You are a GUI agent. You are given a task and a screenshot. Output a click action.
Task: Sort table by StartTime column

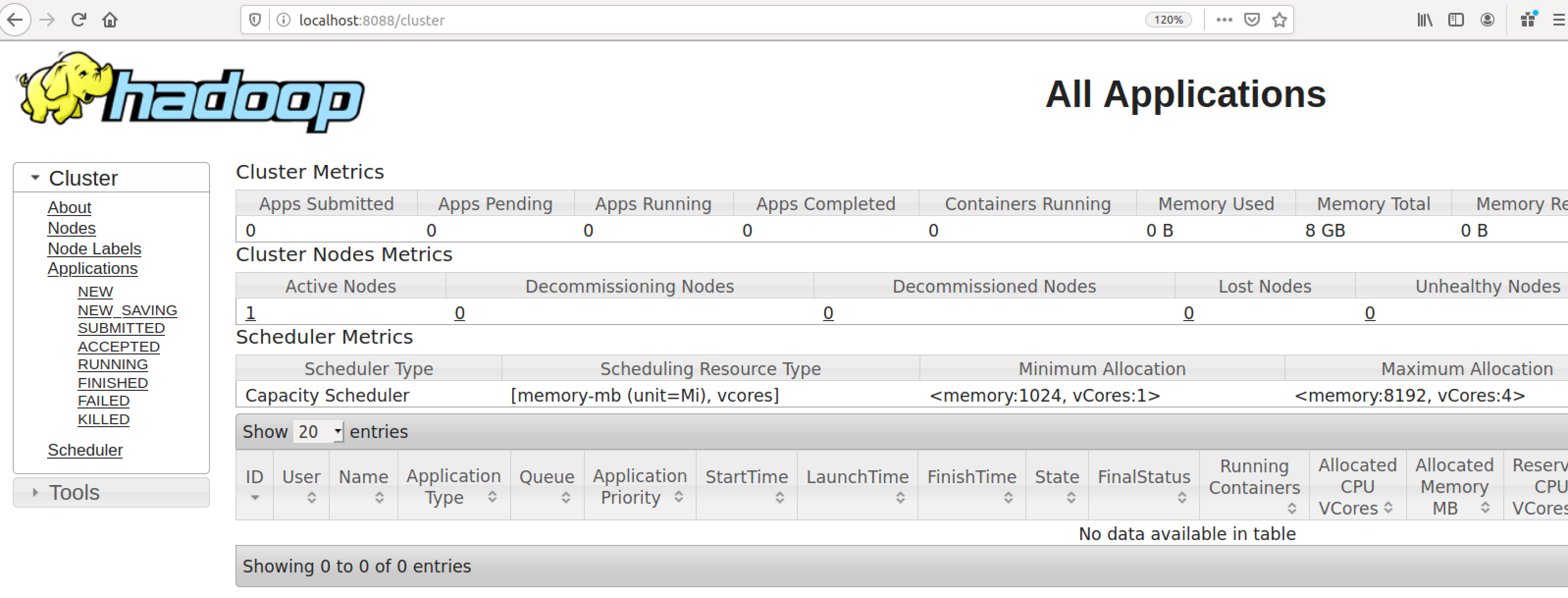point(746,486)
